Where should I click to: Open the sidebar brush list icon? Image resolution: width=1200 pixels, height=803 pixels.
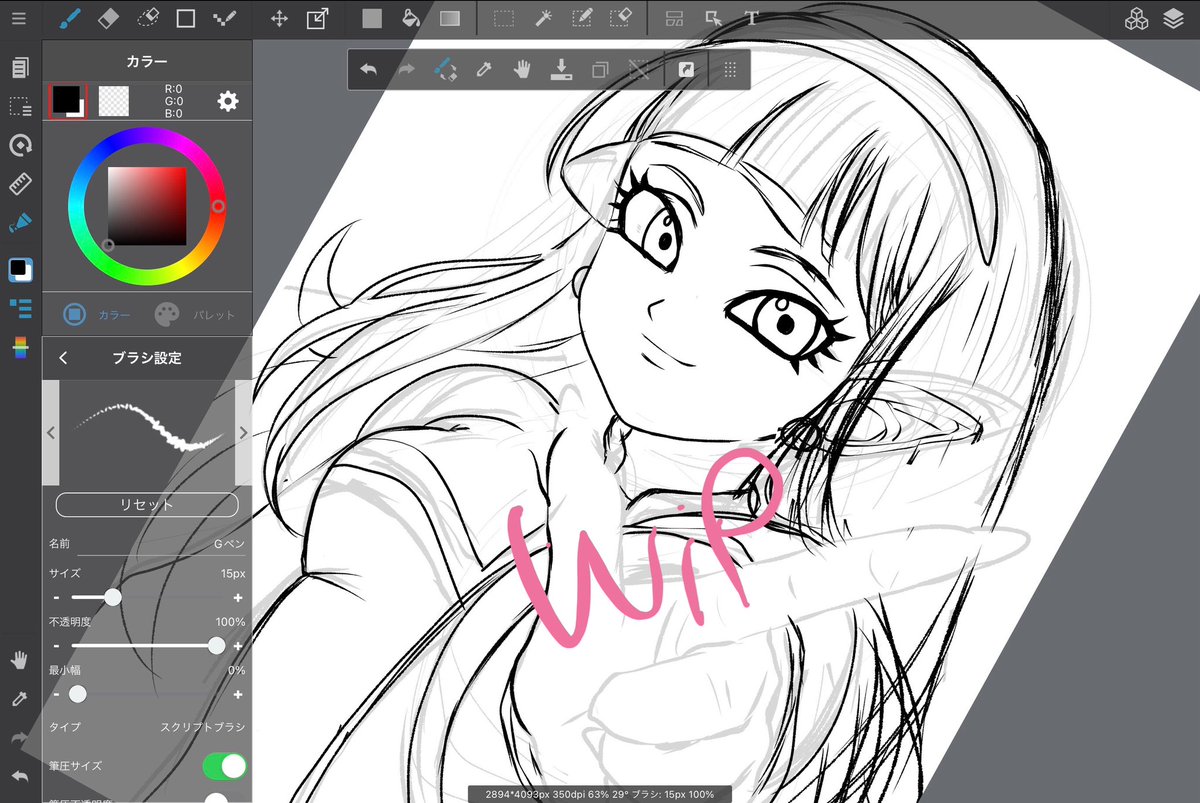[x=20, y=308]
